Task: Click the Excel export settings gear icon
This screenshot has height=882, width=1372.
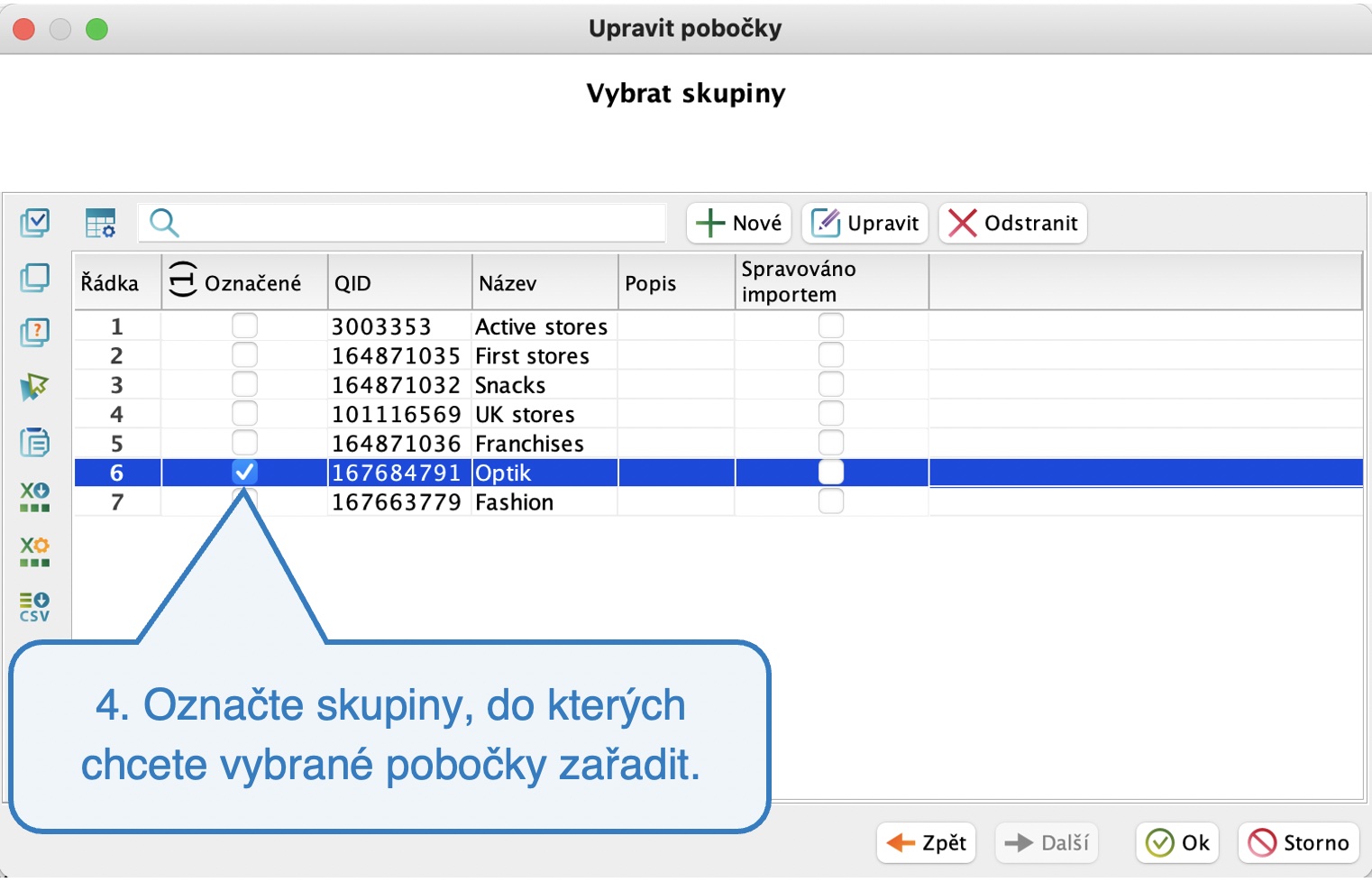Action: (35, 552)
